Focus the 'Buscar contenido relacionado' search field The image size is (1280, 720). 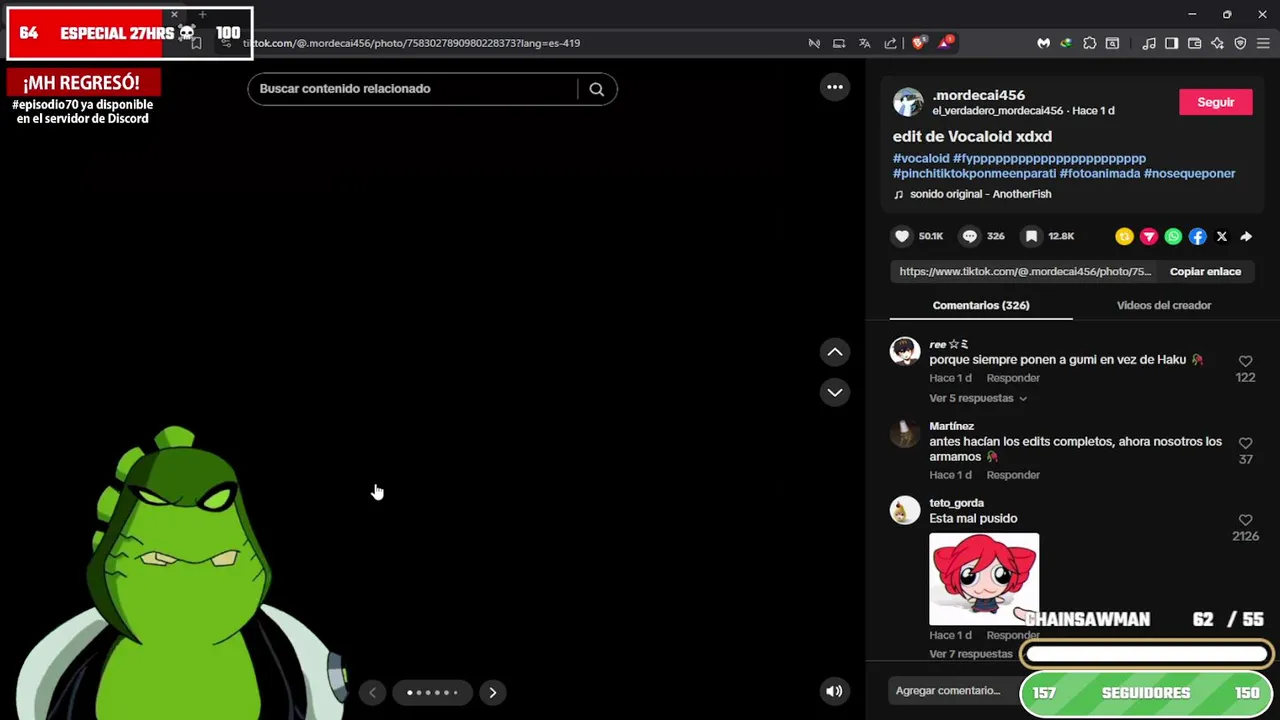tap(413, 89)
